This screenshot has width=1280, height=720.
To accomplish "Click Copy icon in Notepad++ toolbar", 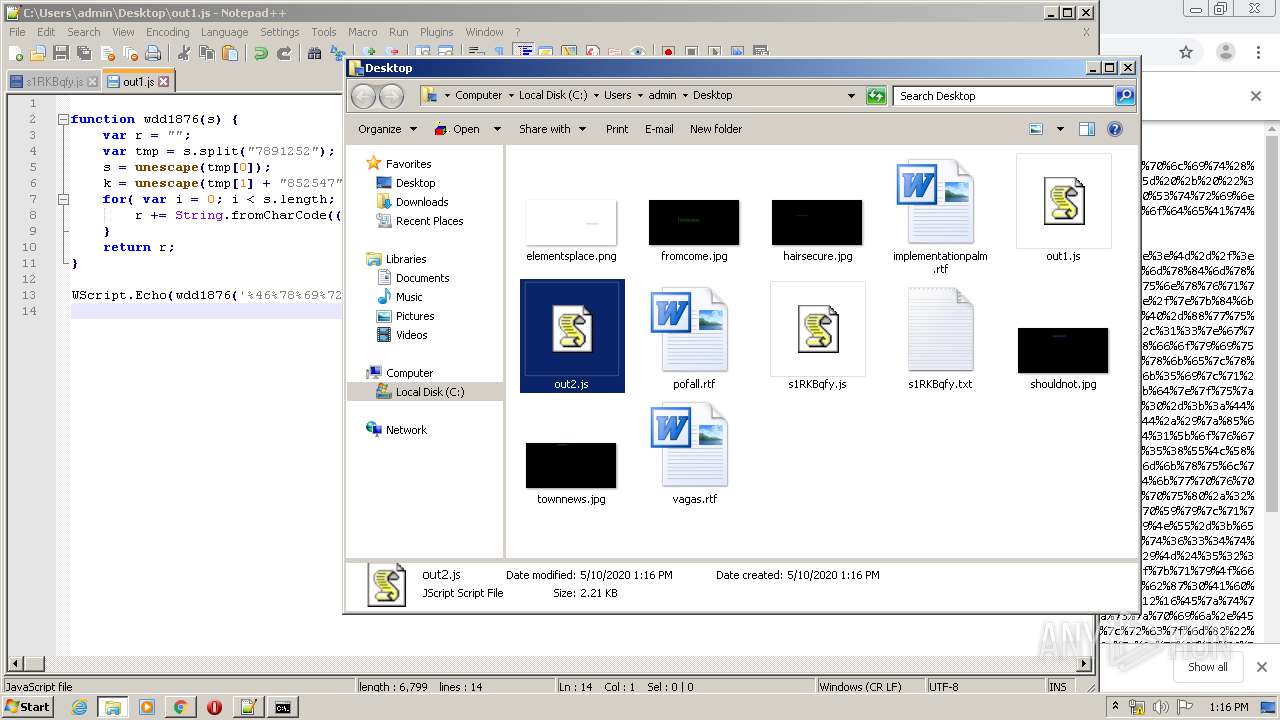I will click(207, 53).
